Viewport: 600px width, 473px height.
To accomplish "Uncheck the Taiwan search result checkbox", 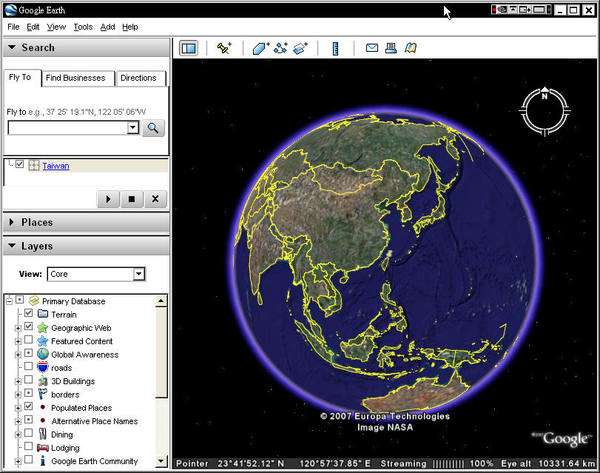I will (x=20, y=164).
